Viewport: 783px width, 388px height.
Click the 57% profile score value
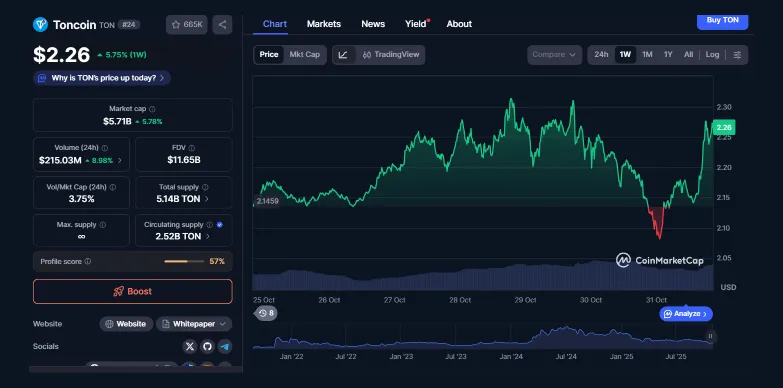coord(217,262)
